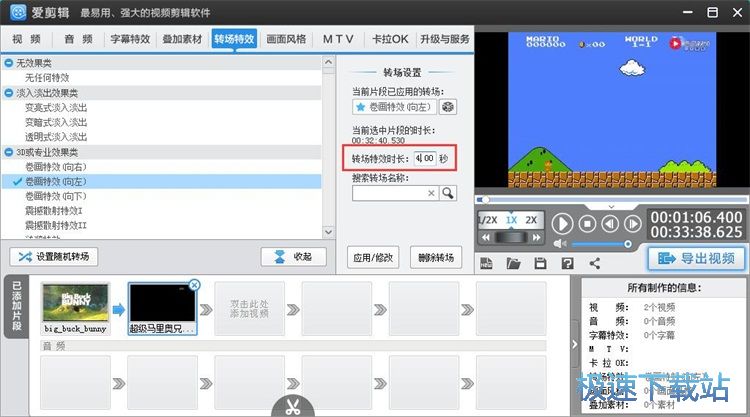Click the 双击此处添加视频 placeholder slot
750x417 pixels.
(x=249, y=308)
